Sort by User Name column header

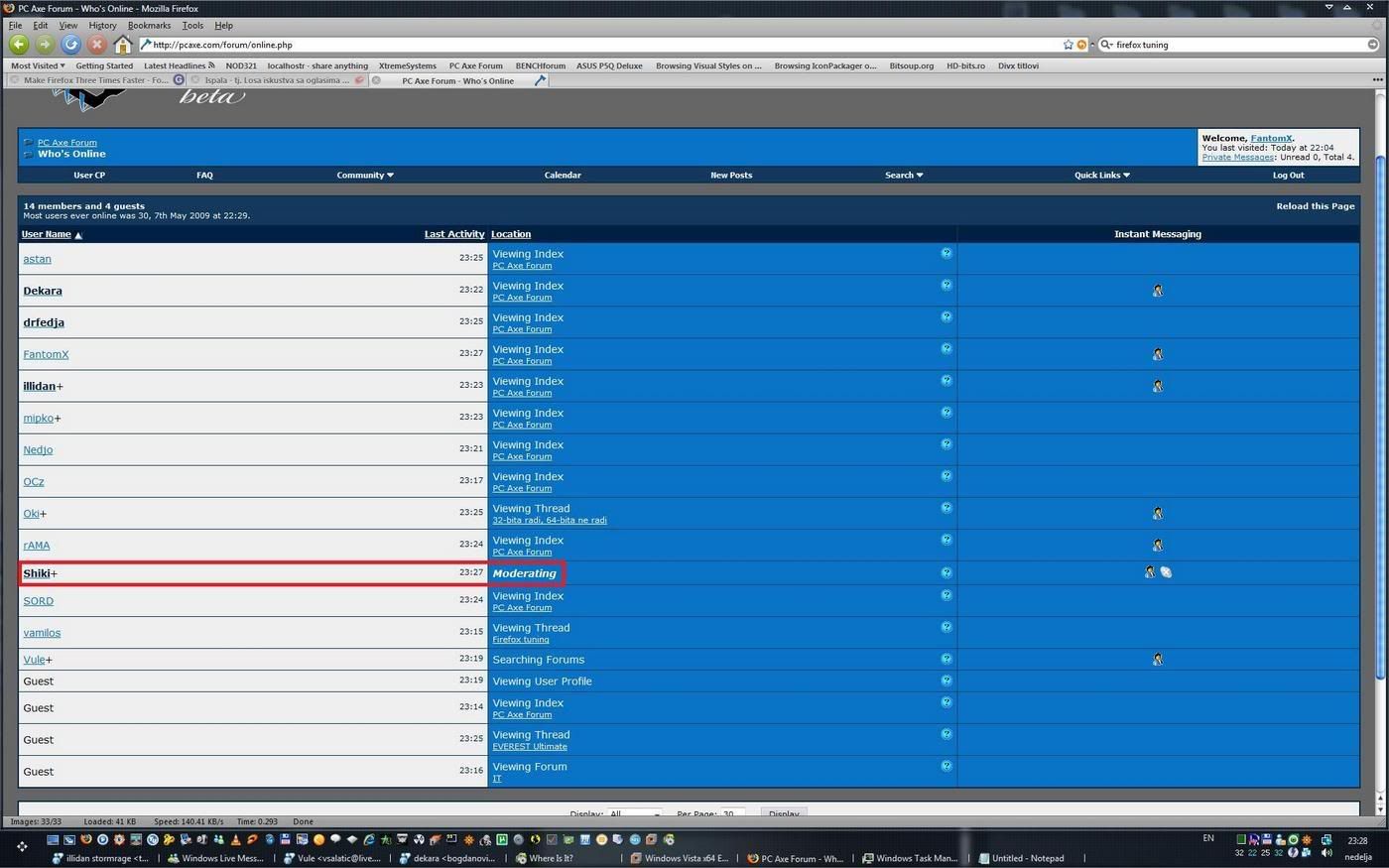47,234
